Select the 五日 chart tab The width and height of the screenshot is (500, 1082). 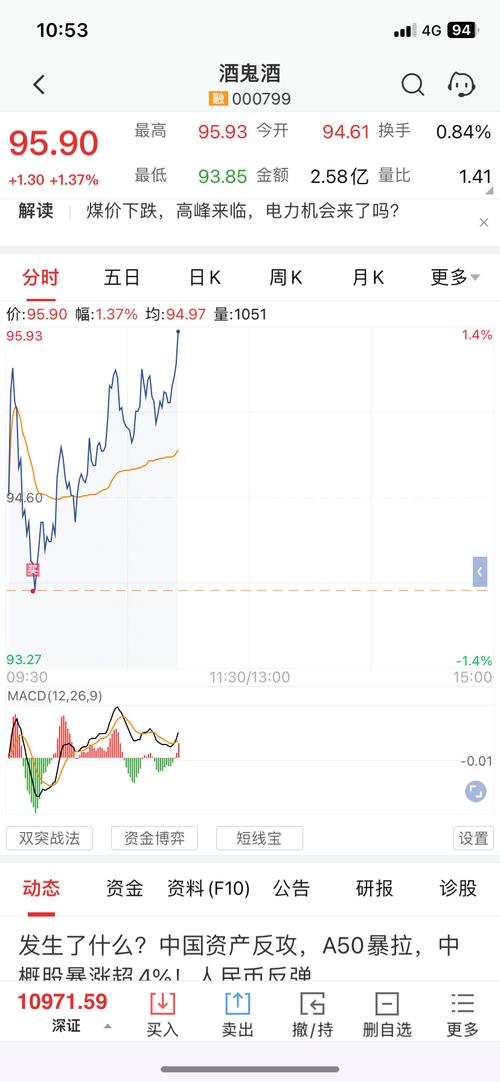(121, 277)
